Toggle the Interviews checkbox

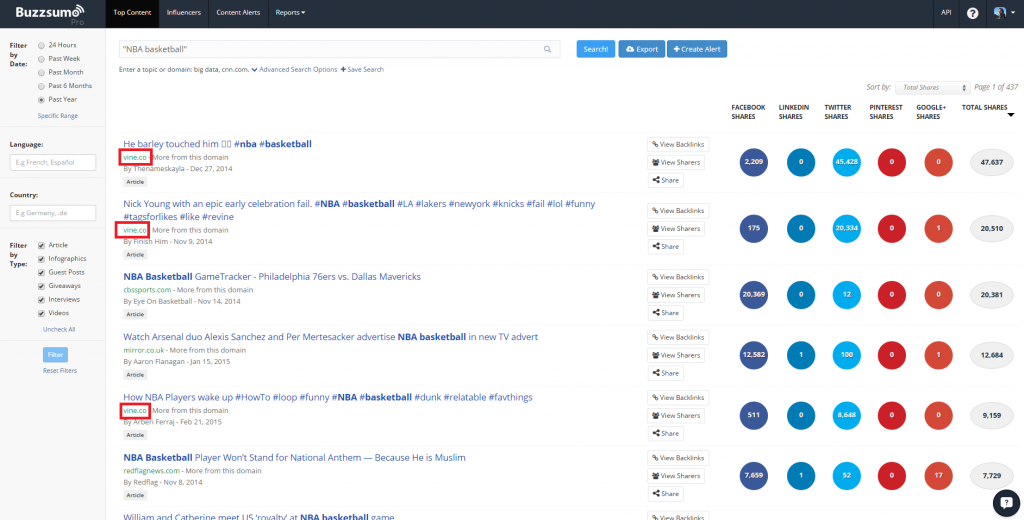point(42,300)
